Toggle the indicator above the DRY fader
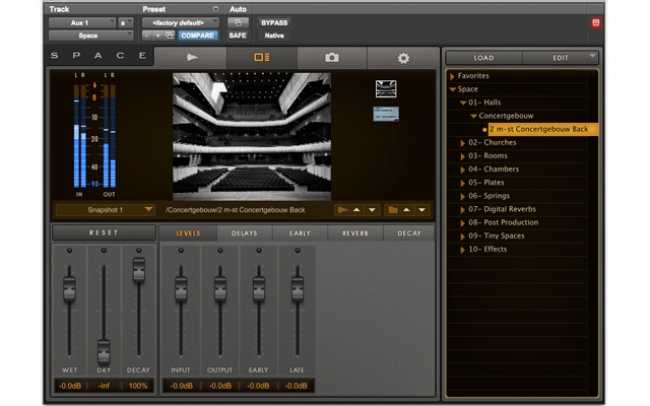Image resolution: width=650 pixels, height=406 pixels. [104, 250]
